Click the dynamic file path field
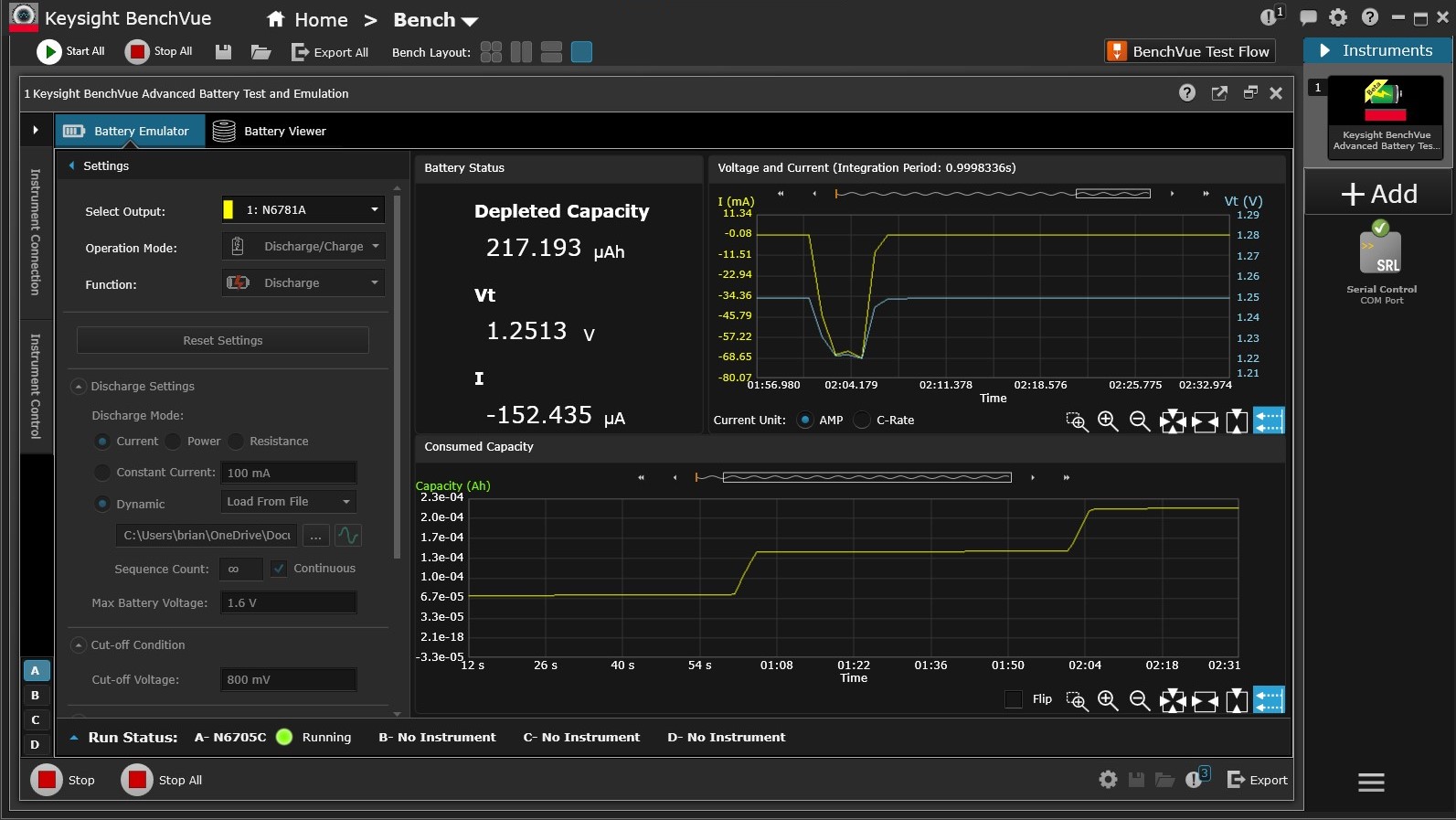 (x=207, y=535)
